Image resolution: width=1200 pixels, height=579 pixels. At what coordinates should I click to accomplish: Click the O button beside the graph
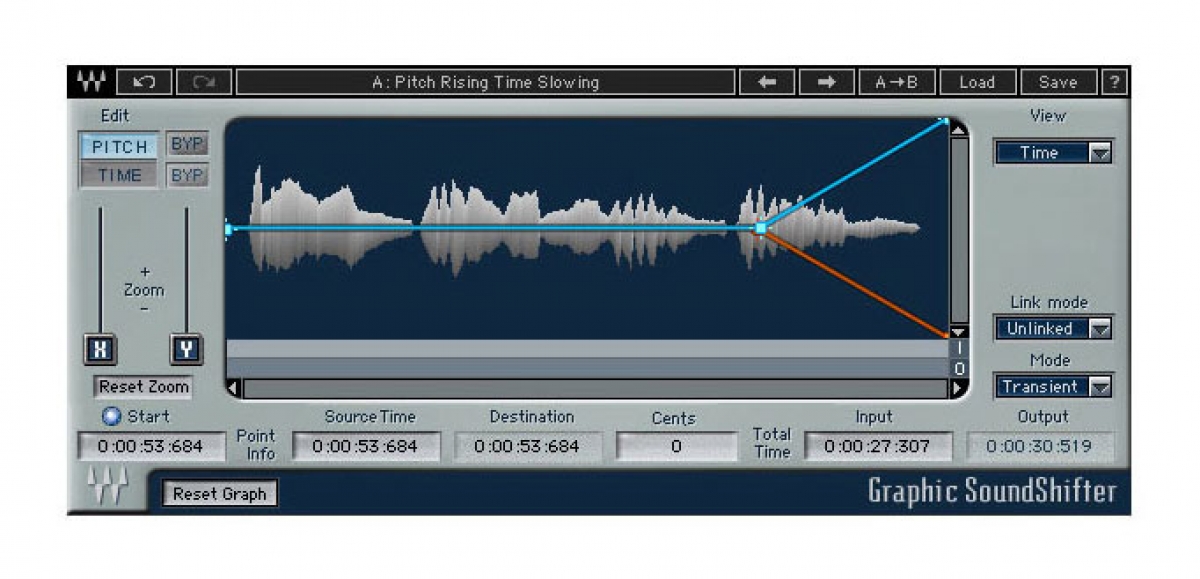click(x=958, y=368)
